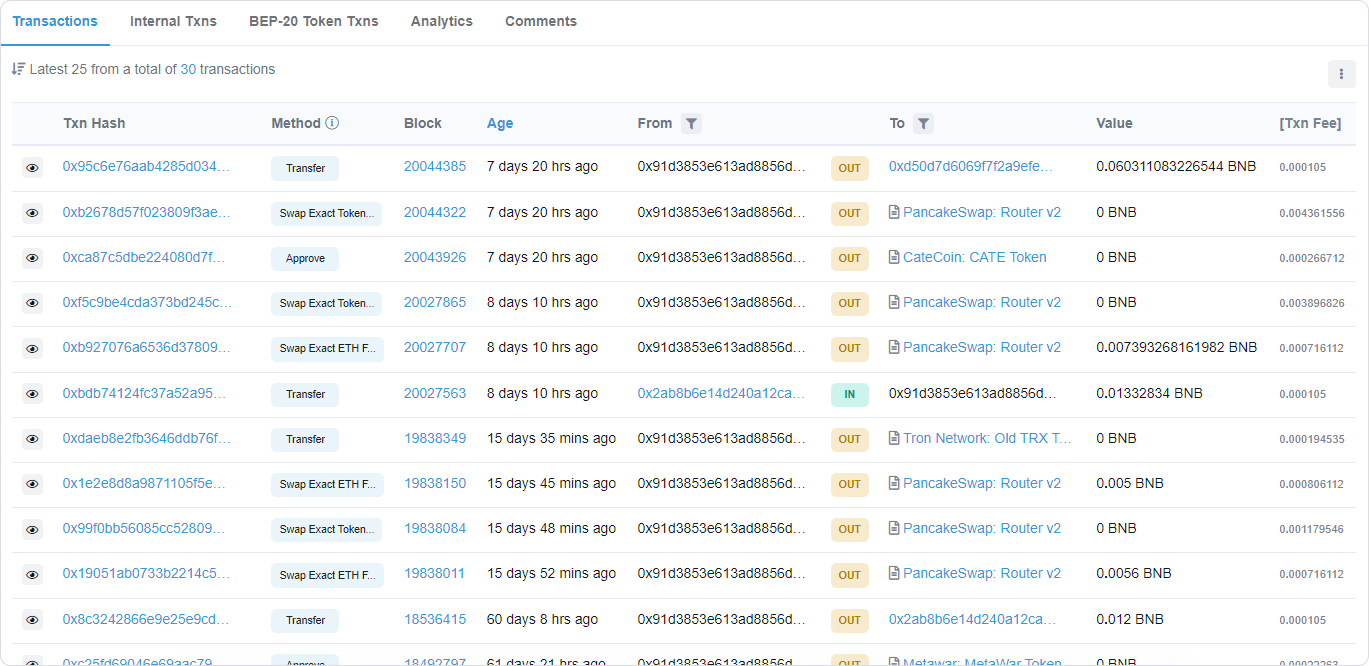Preview transaction 0x1e2e8d8a9871105f5e with eye icon
The width and height of the screenshot is (1369, 666).
pos(33,484)
